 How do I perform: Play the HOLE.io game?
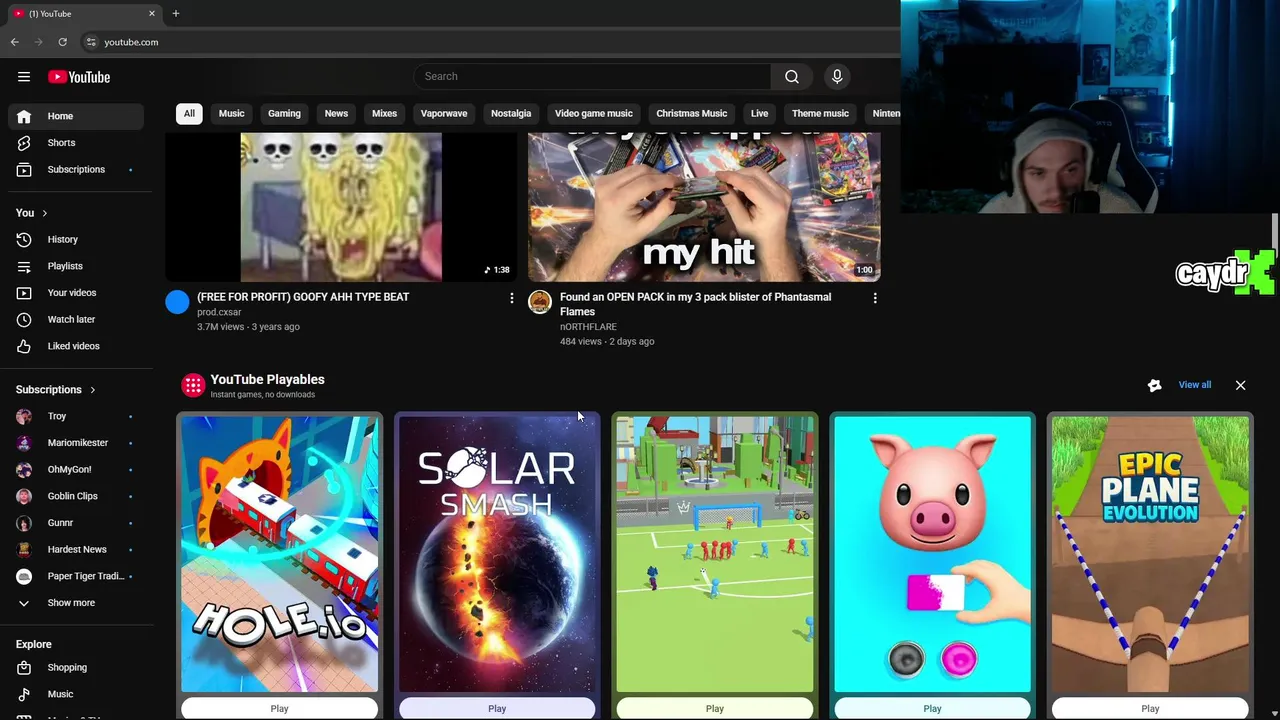(x=279, y=708)
